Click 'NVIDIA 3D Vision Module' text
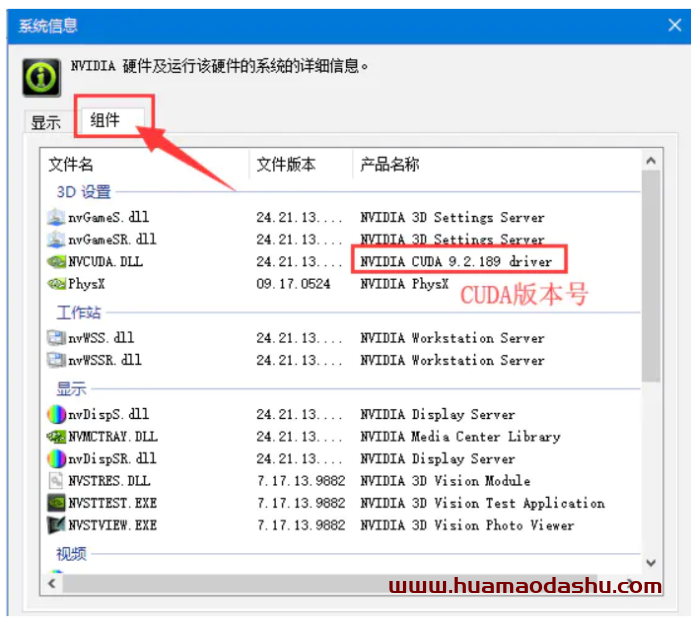The image size is (692, 623). coord(445,480)
